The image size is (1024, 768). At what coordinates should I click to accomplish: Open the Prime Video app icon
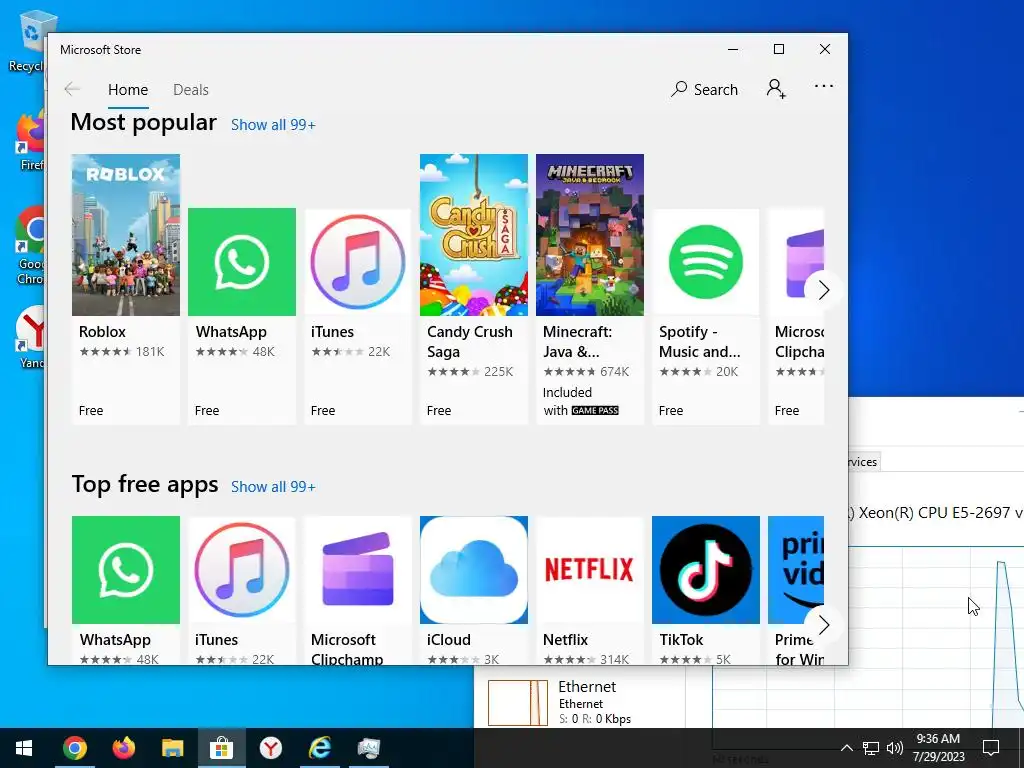[796, 570]
